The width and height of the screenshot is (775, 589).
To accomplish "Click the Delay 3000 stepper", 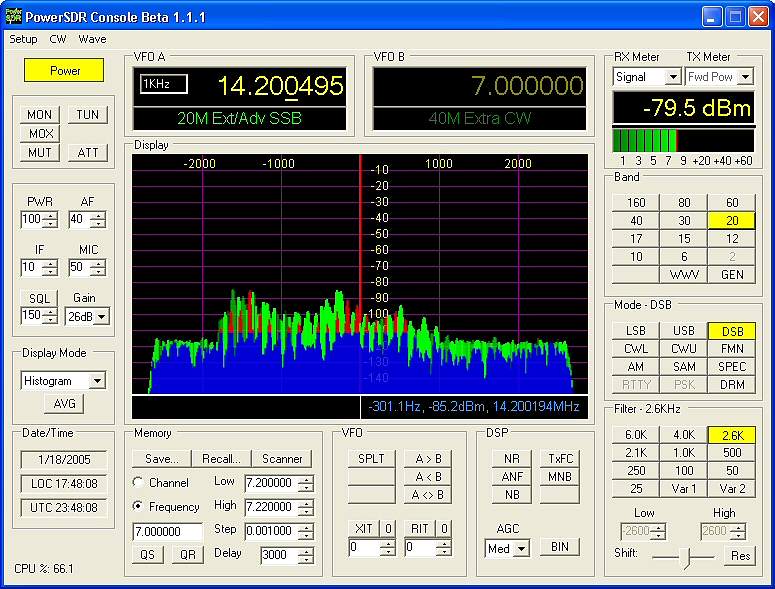I will click(x=306, y=555).
